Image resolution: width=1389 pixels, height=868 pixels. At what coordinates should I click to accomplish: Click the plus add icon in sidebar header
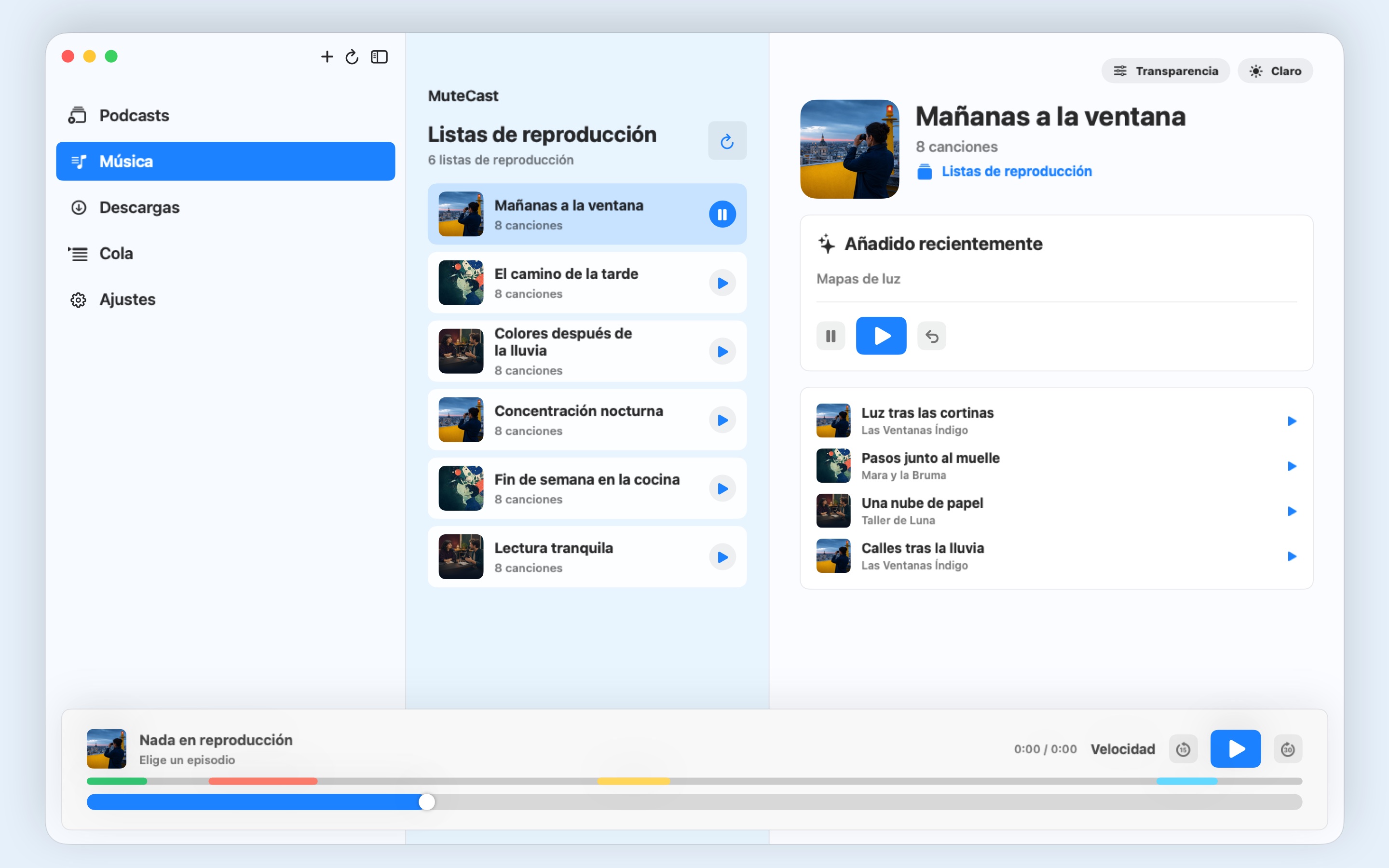tap(327, 56)
